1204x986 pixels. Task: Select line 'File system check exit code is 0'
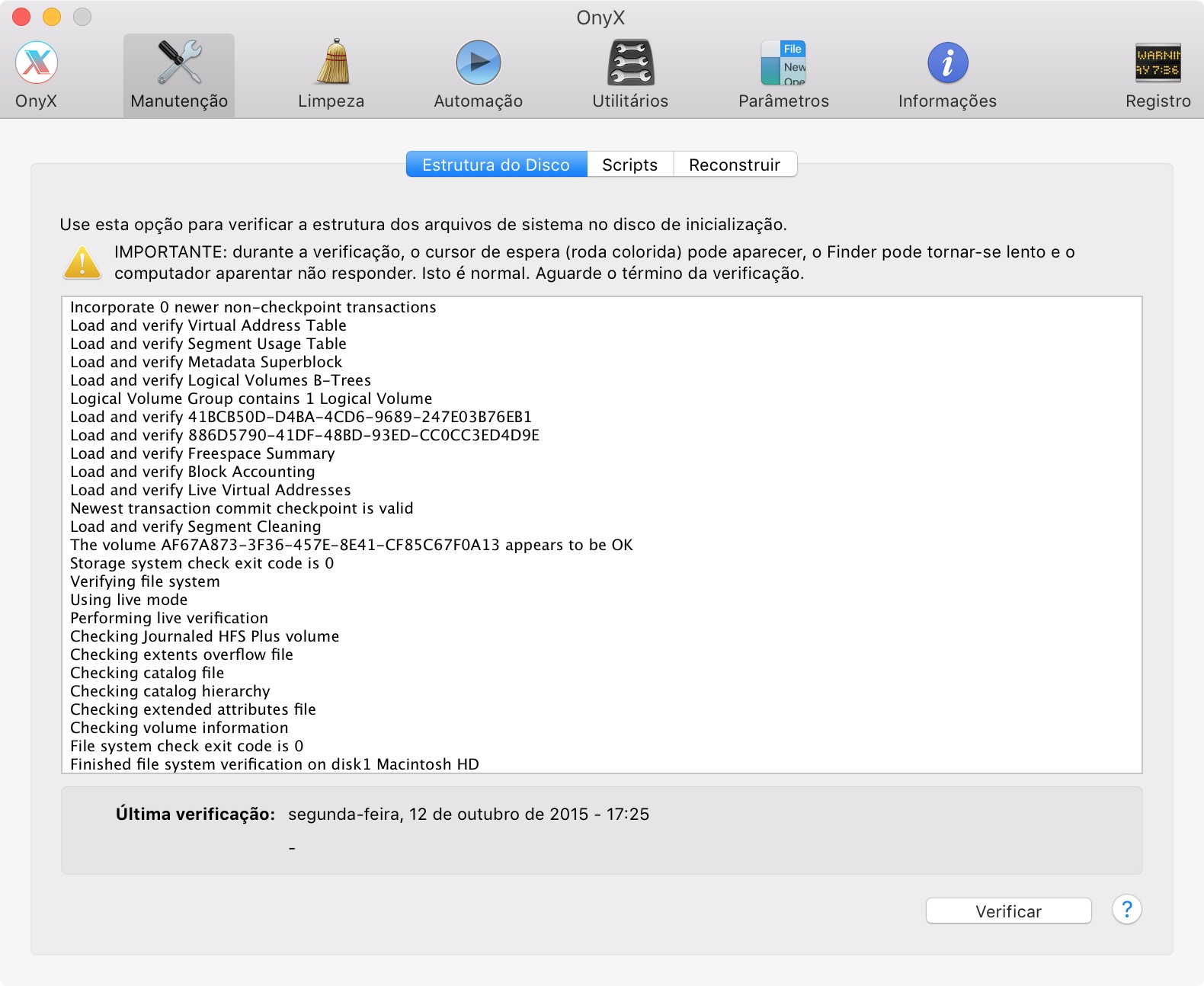click(187, 746)
